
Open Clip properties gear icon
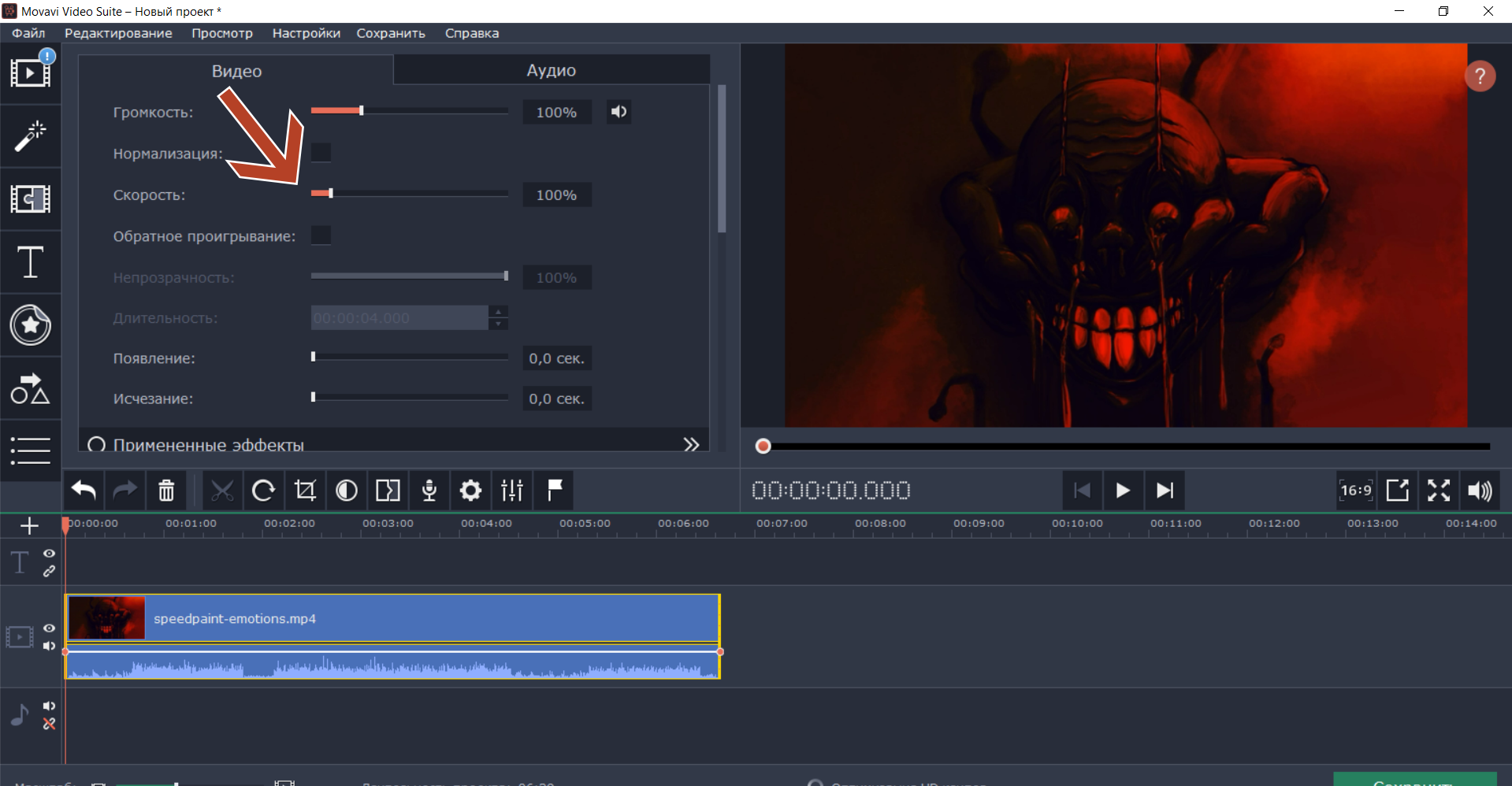coord(470,491)
